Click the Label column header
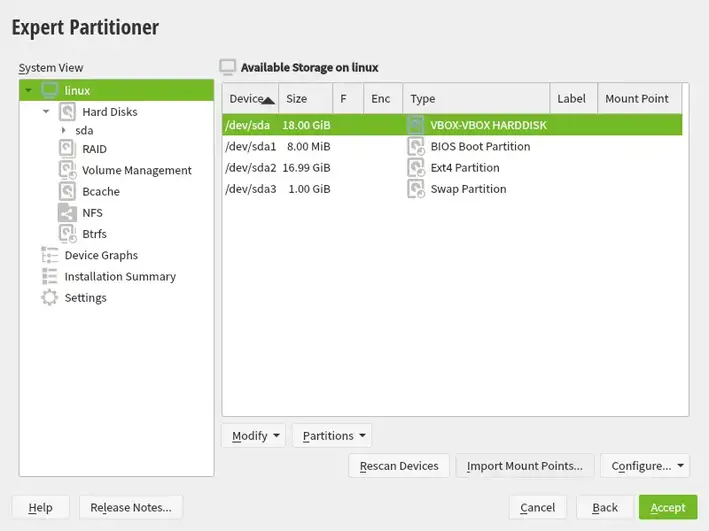 pyautogui.click(x=574, y=99)
